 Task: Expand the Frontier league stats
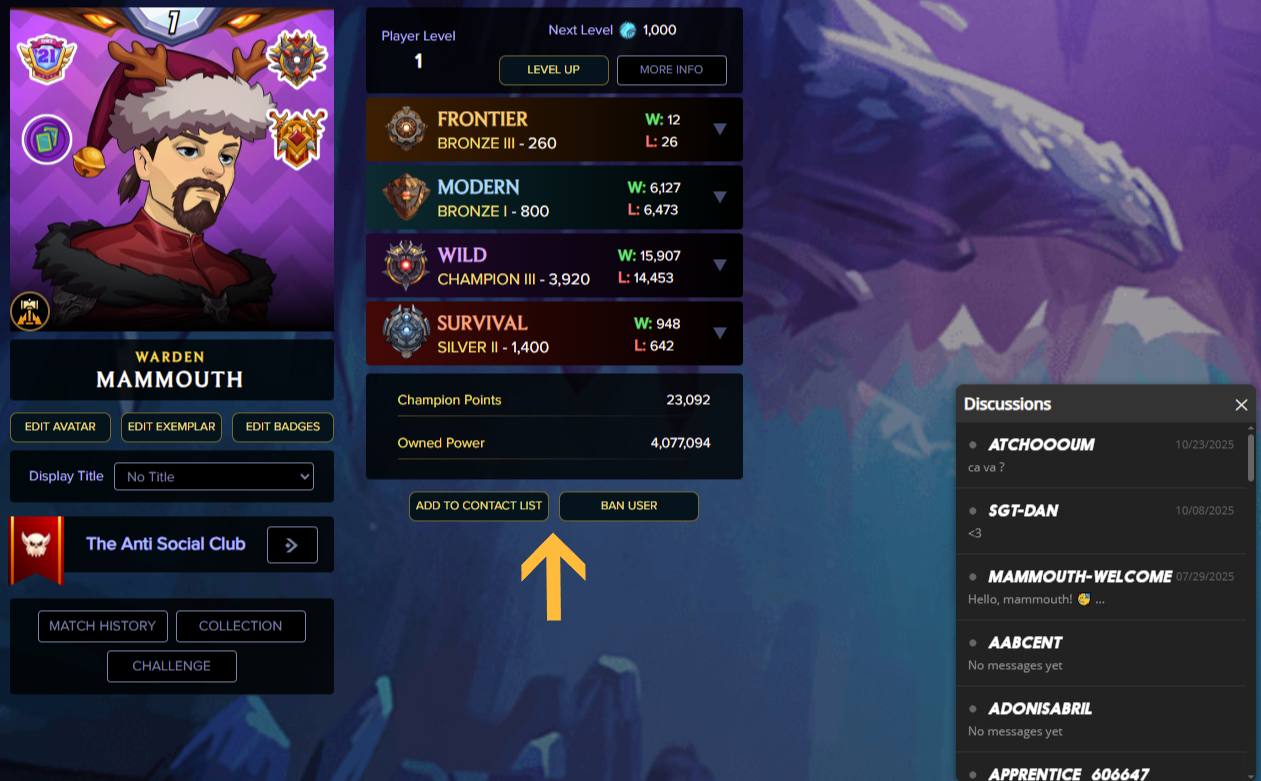719,129
